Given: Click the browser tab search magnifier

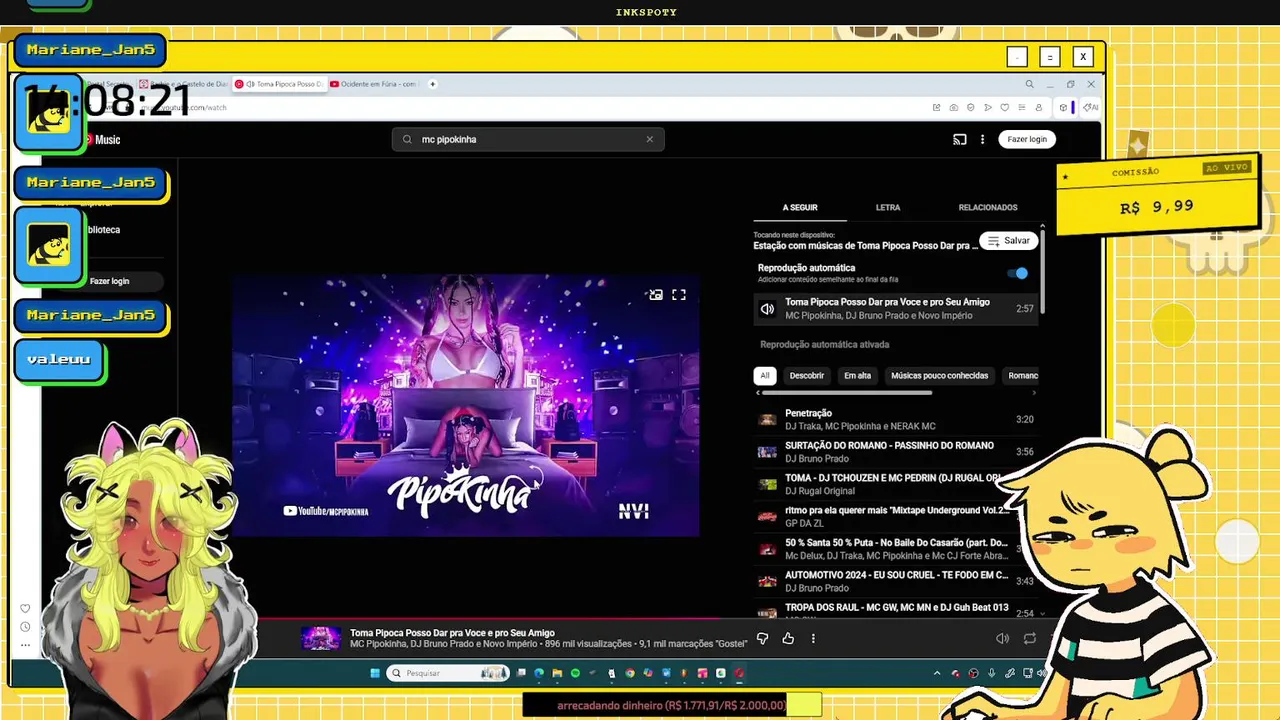Looking at the screenshot, I should tap(1029, 84).
